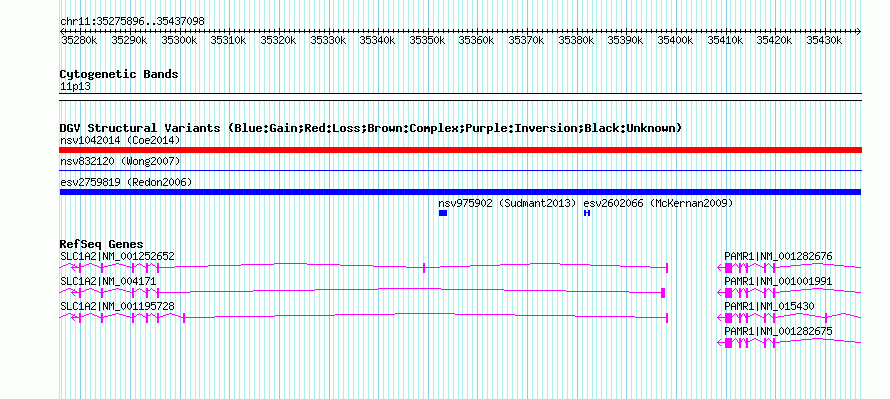This screenshot has height=399, width=890.
Task: Click the esv2602066 (McKernan2009) label
Action: [x=658, y=203]
